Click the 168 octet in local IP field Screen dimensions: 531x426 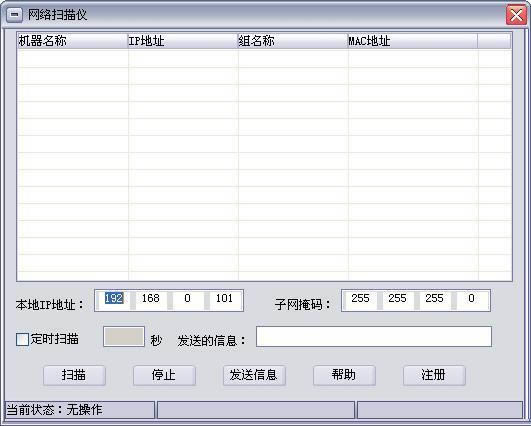coord(151,298)
